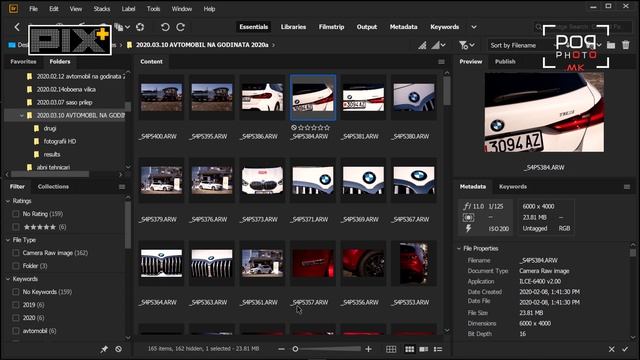The image size is (640, 360).
Task: Switch to the Metadata workspace
Action: pos(403,27)
